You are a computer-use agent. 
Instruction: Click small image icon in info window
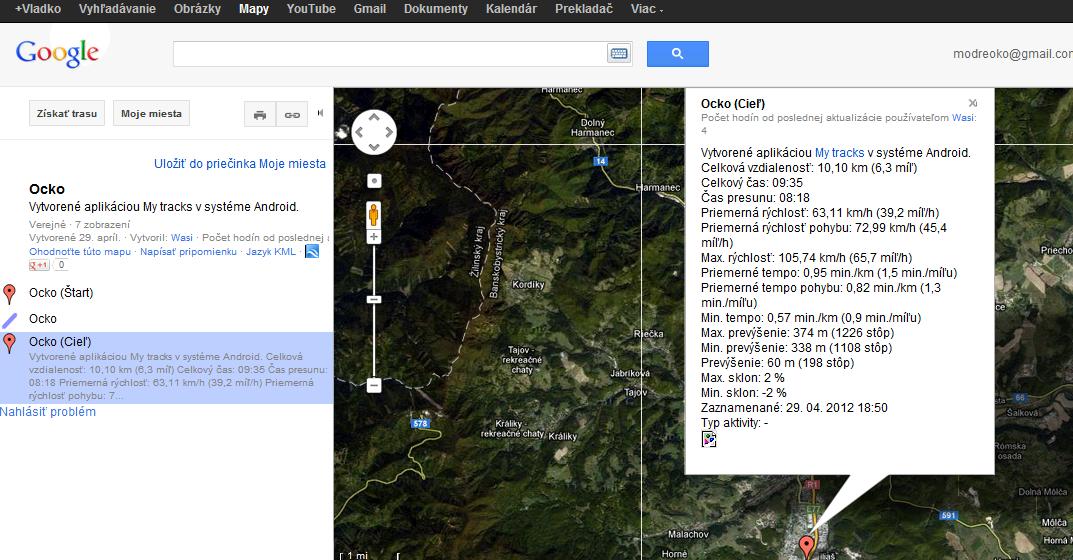click(x=709, y=440)
